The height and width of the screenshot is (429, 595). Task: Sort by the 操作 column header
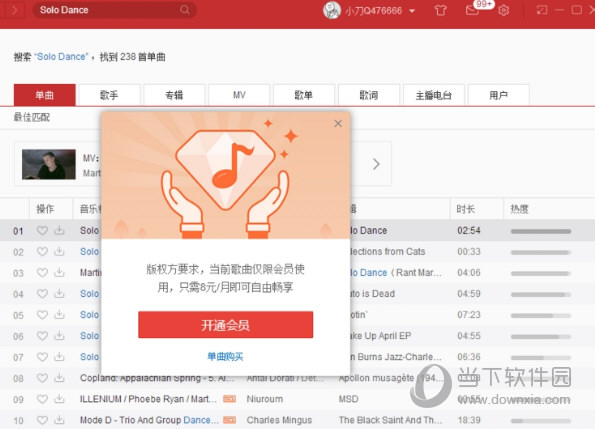pyautogui.click(x=45, y=209)
